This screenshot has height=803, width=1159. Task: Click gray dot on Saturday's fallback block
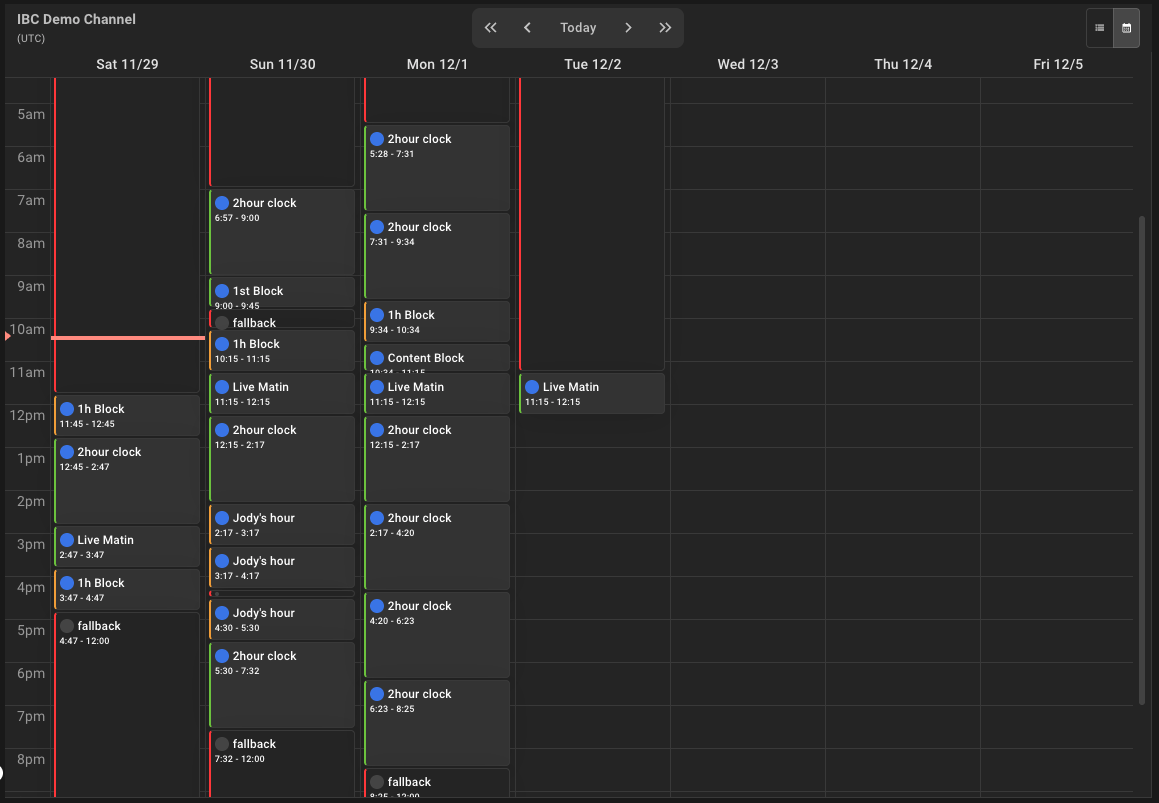[67, 626]
